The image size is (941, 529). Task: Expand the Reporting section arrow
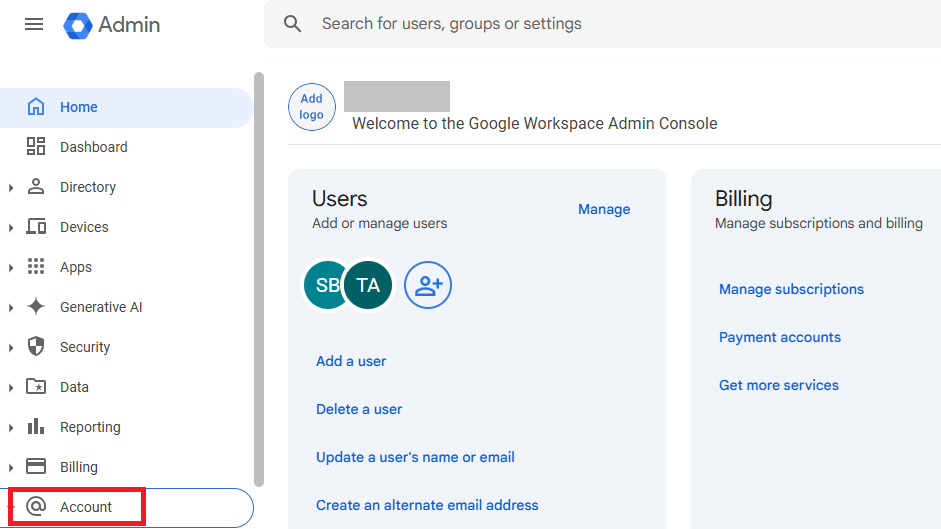point(11,428)
